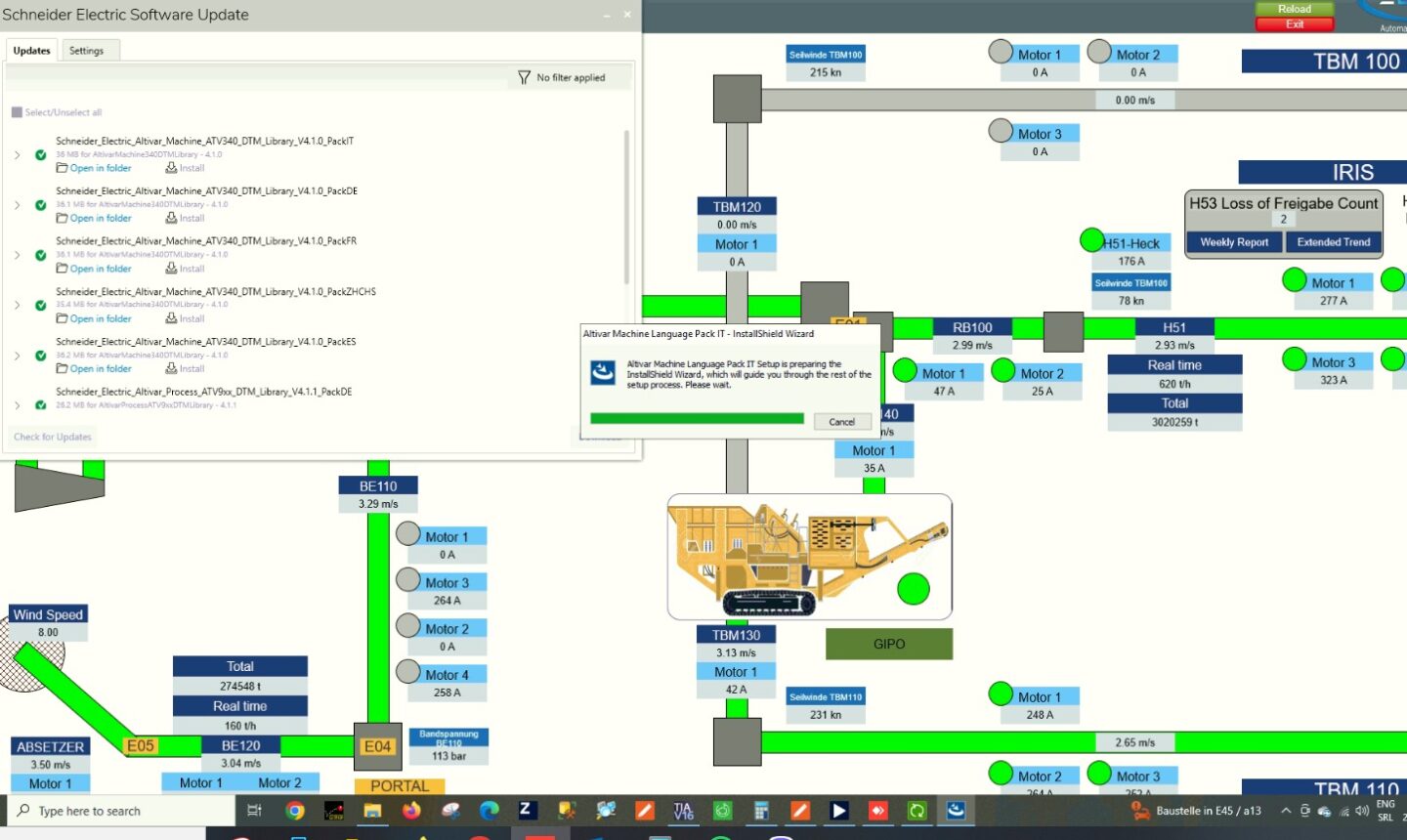The width and height of the screenshot is (1407, 840).
Task: Click the InstallShield wizard setup icon
Action: pos(603,373)
